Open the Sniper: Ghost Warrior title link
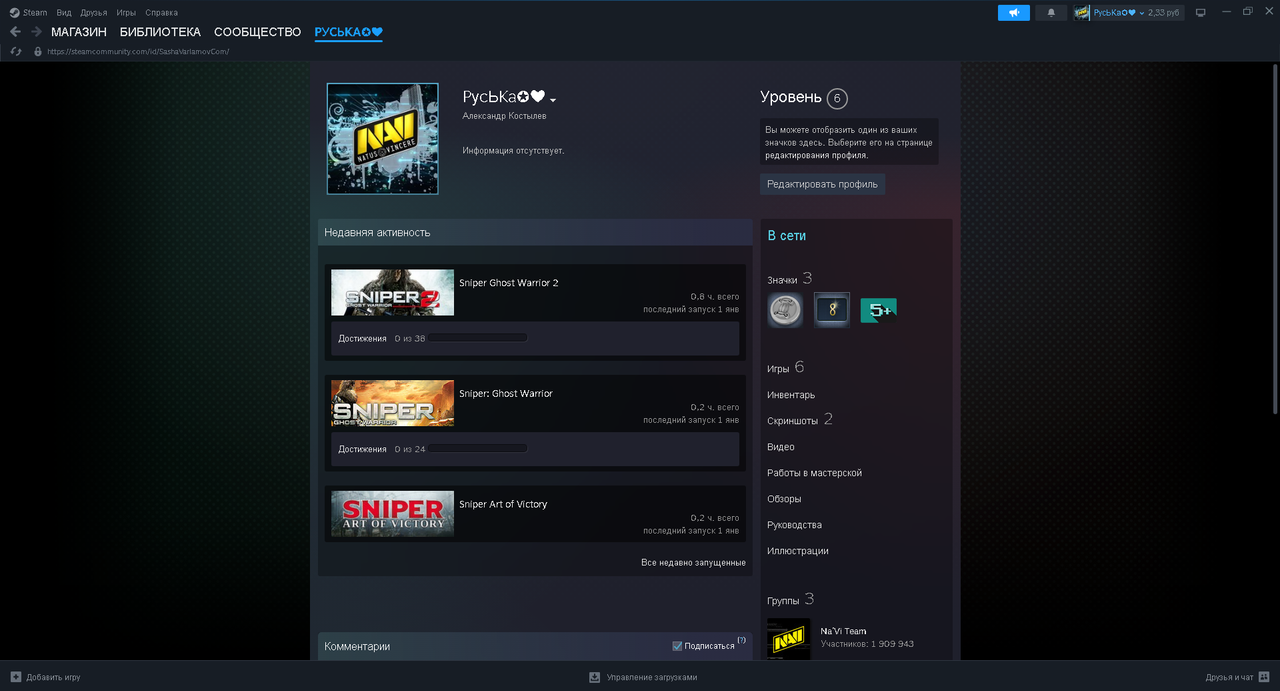 tap(505, 393)
